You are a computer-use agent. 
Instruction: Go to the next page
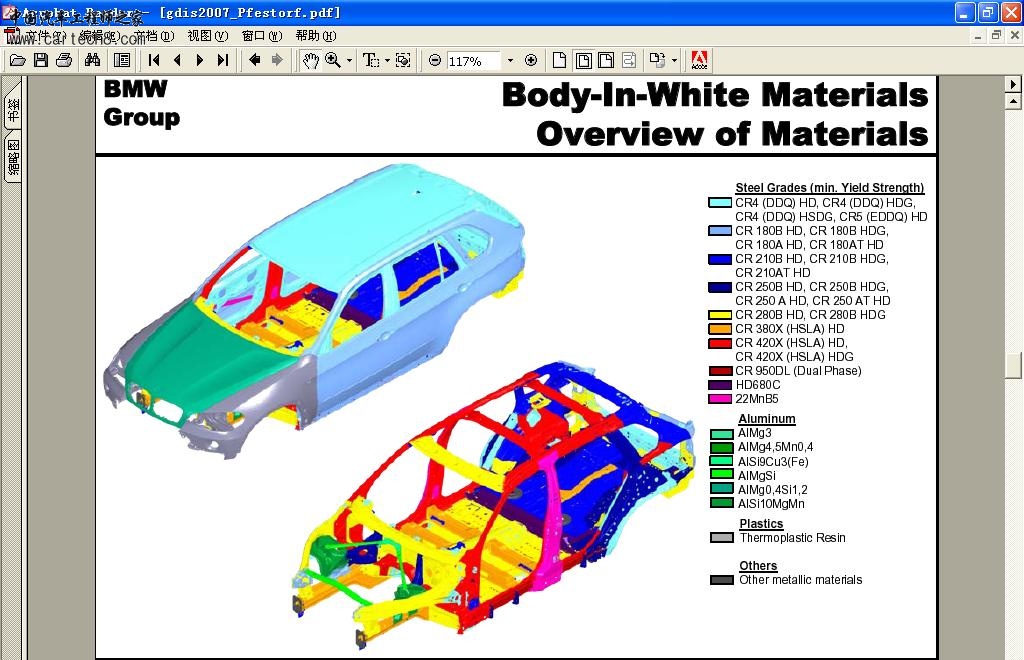coord(200,61)
